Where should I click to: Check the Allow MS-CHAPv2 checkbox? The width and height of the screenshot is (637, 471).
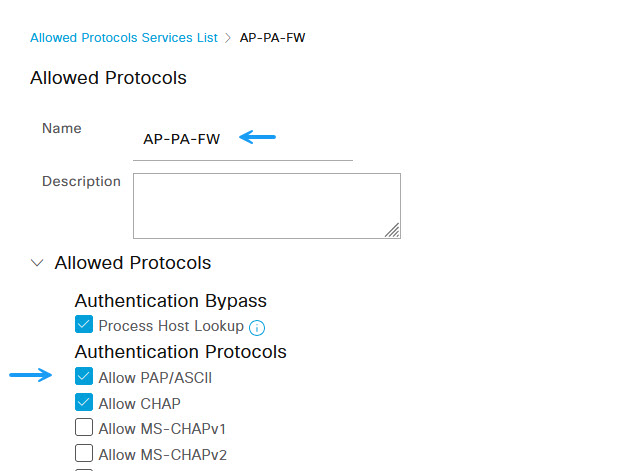point(84,453)
